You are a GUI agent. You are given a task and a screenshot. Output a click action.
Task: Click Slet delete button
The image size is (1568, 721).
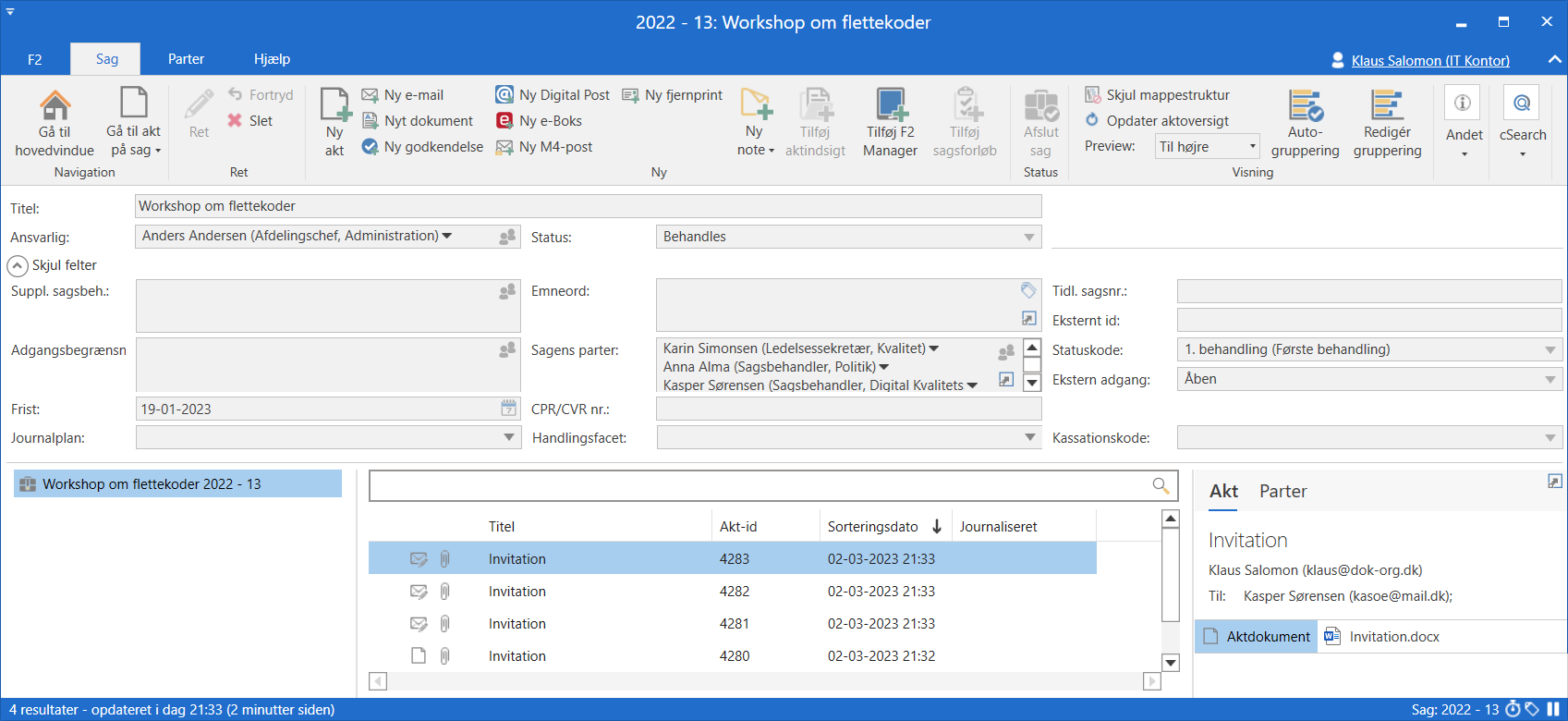(x=250, y=120)
